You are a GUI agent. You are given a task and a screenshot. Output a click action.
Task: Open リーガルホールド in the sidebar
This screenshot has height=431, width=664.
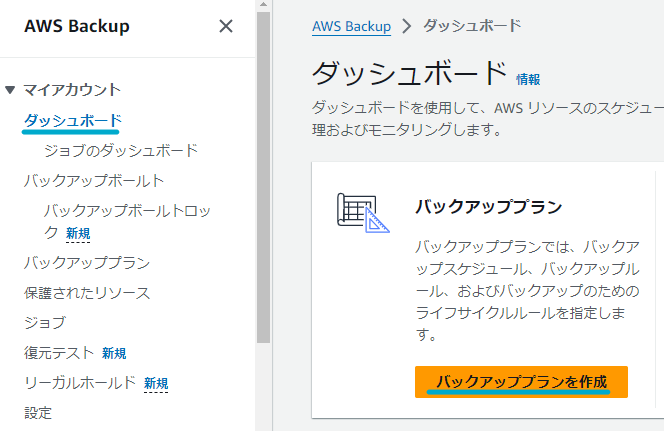[x=80, y=383]
